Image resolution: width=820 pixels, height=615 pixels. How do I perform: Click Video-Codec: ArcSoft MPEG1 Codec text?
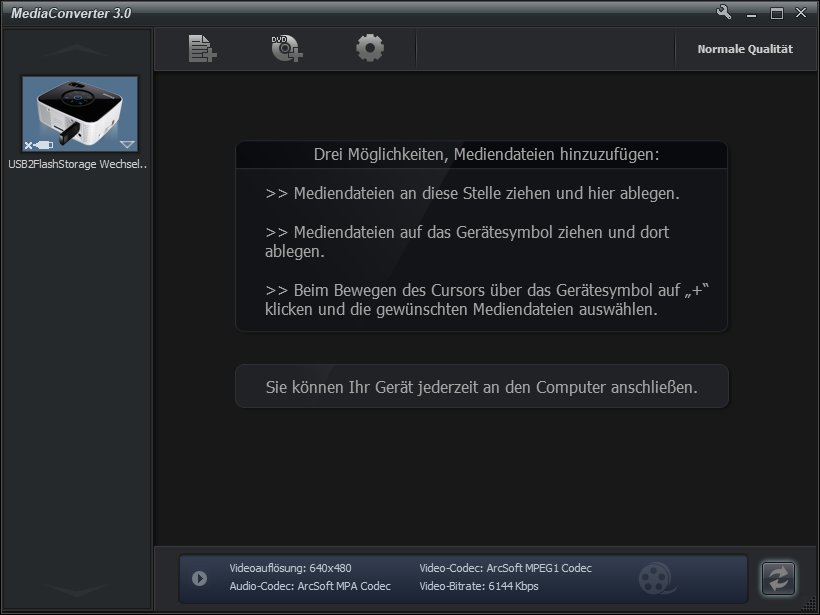pyautogui.click(x=505, y=568)
